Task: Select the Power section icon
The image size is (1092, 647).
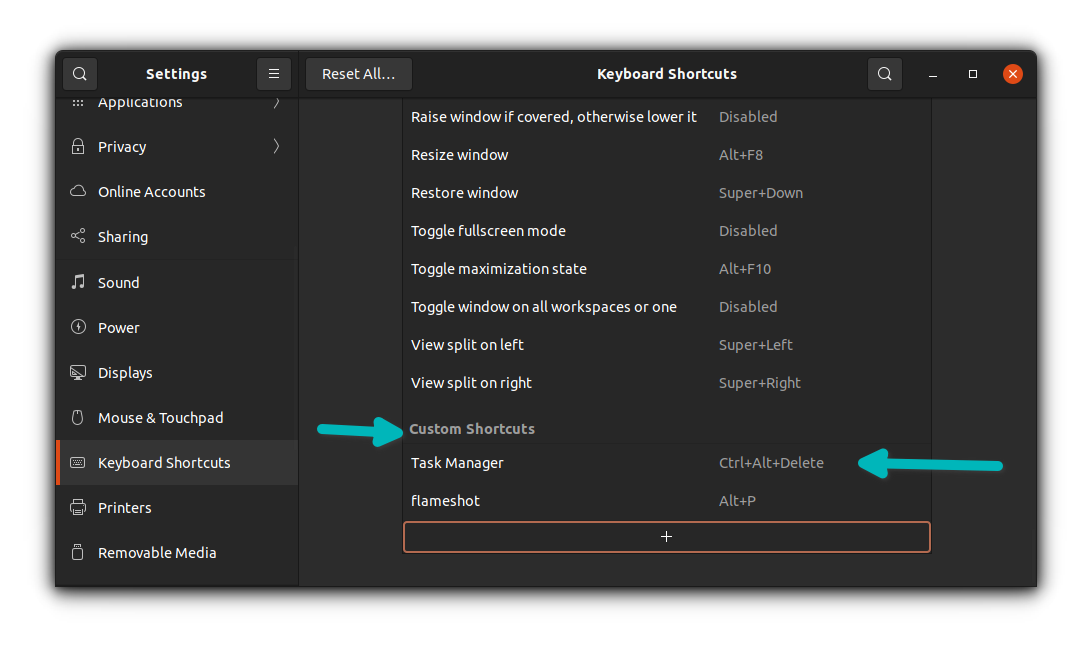Action: coord(78,327)
